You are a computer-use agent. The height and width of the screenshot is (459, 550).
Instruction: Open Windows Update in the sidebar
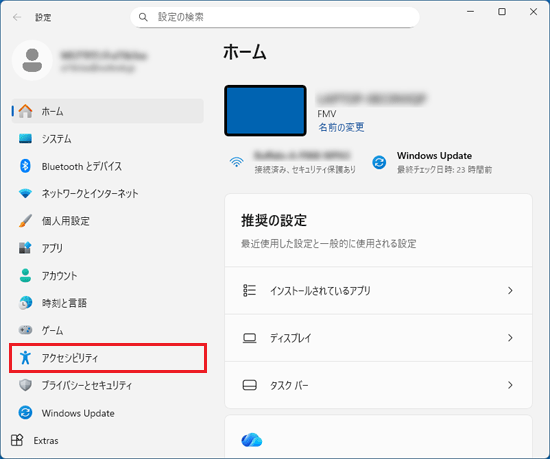(x=78, y=413)
